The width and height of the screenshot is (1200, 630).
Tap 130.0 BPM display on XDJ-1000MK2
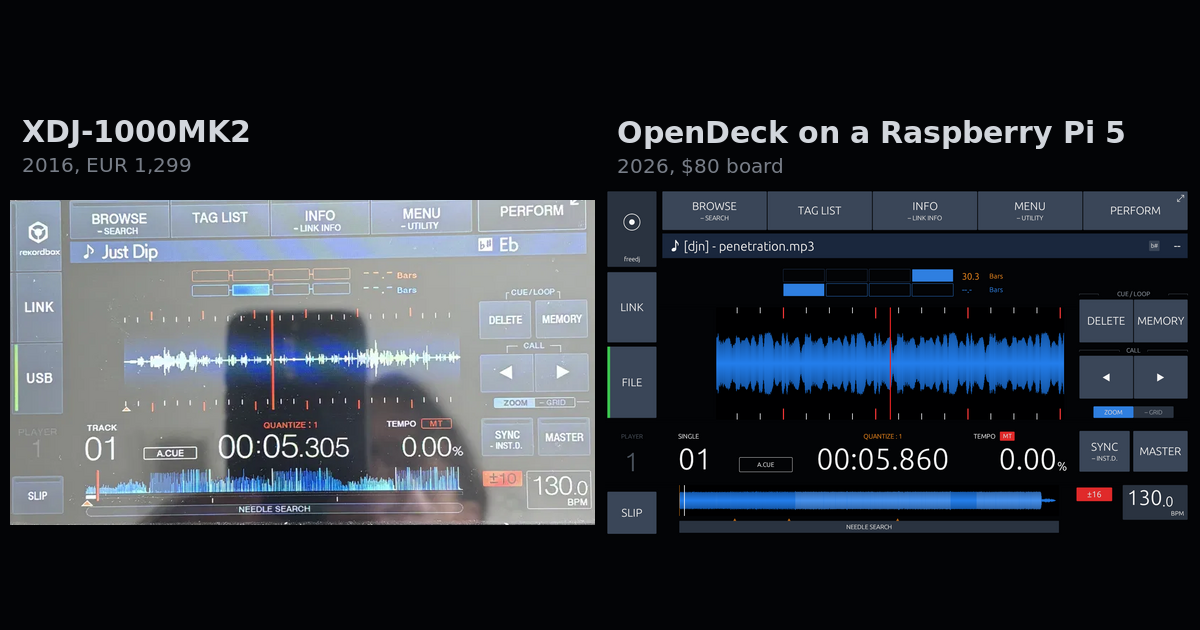click(x=559, y=490)
